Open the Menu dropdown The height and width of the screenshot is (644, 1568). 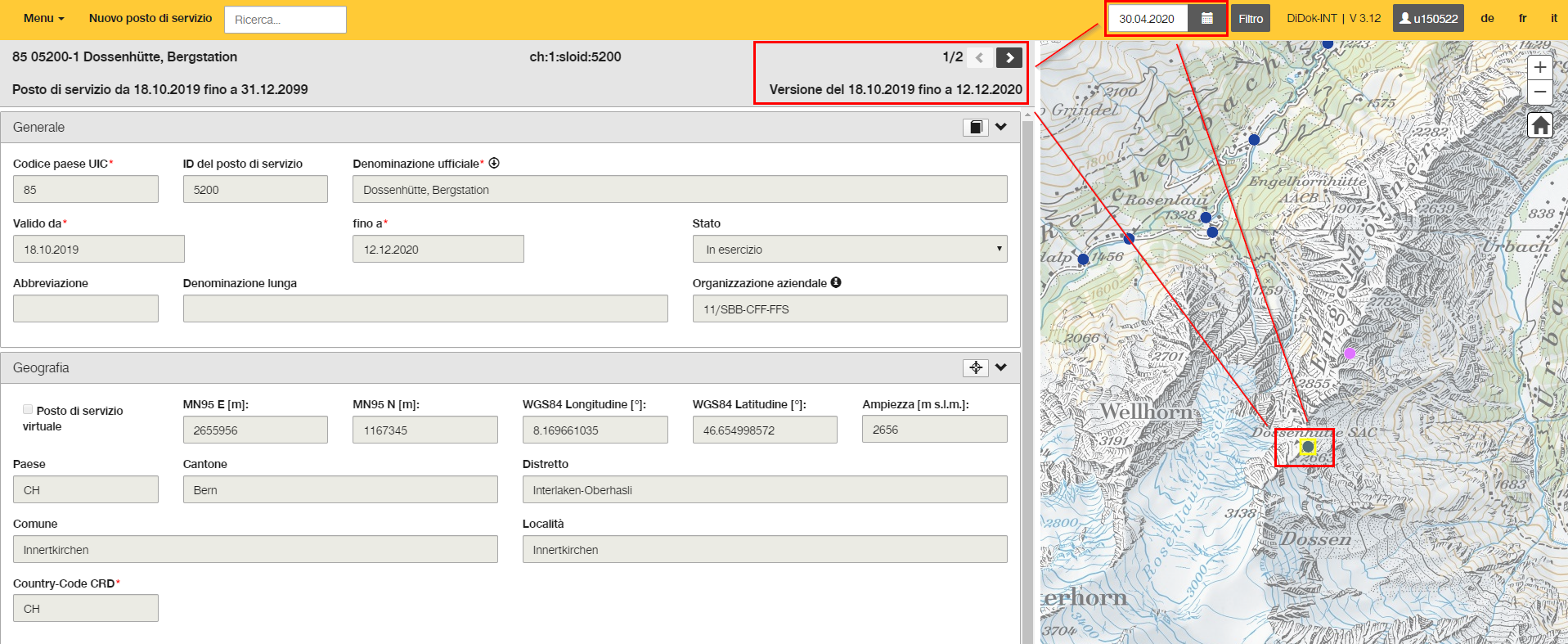click(43, 18)
